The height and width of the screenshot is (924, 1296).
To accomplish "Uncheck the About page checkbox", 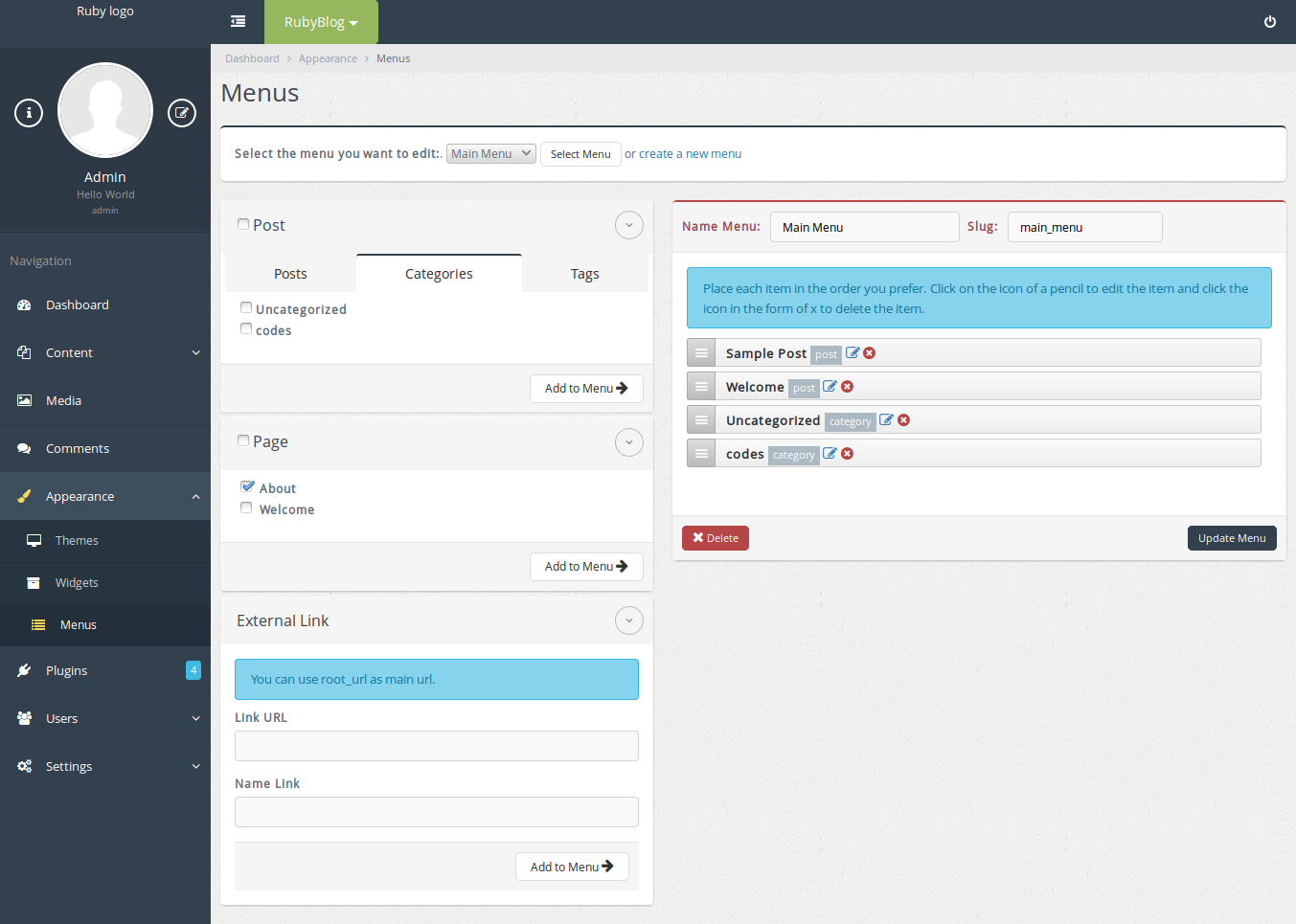I will (x=247, y=486).
